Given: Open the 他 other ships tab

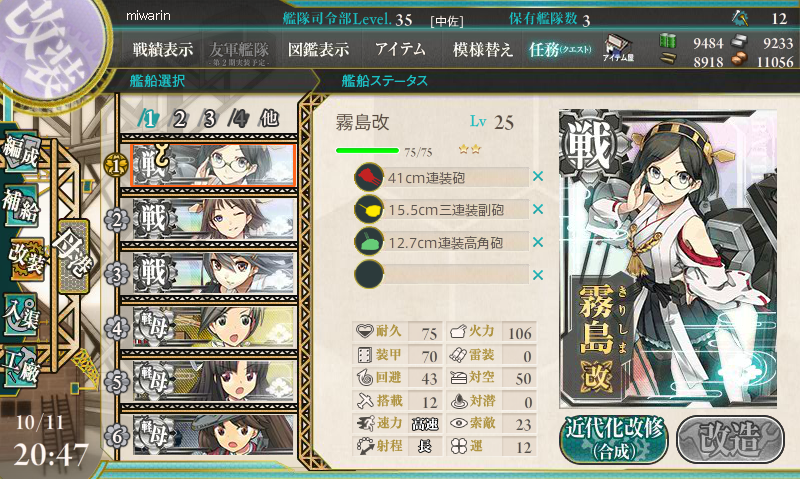Looking at the screenshot, I should pyautogui.click(x=269, y=119).
